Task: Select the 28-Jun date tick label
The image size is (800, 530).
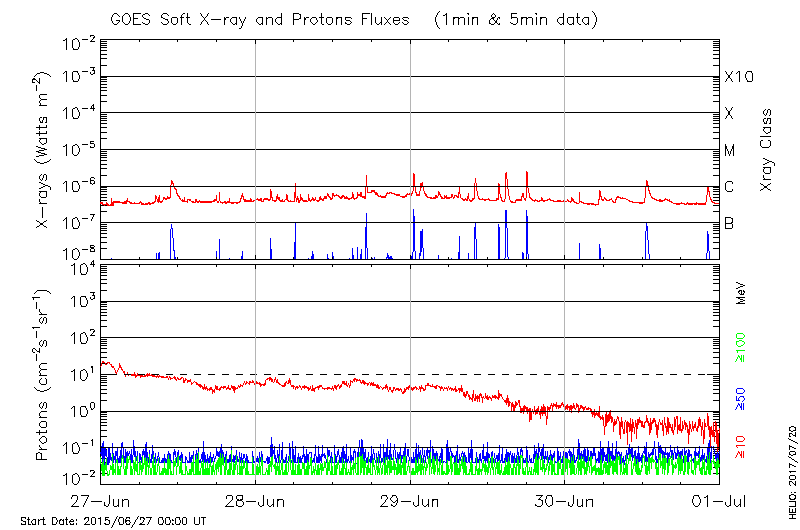Action: click(x=255, y=500)
